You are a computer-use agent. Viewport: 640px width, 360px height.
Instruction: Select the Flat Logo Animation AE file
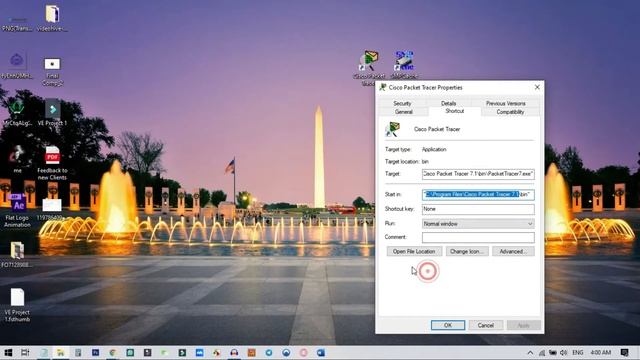17,210
